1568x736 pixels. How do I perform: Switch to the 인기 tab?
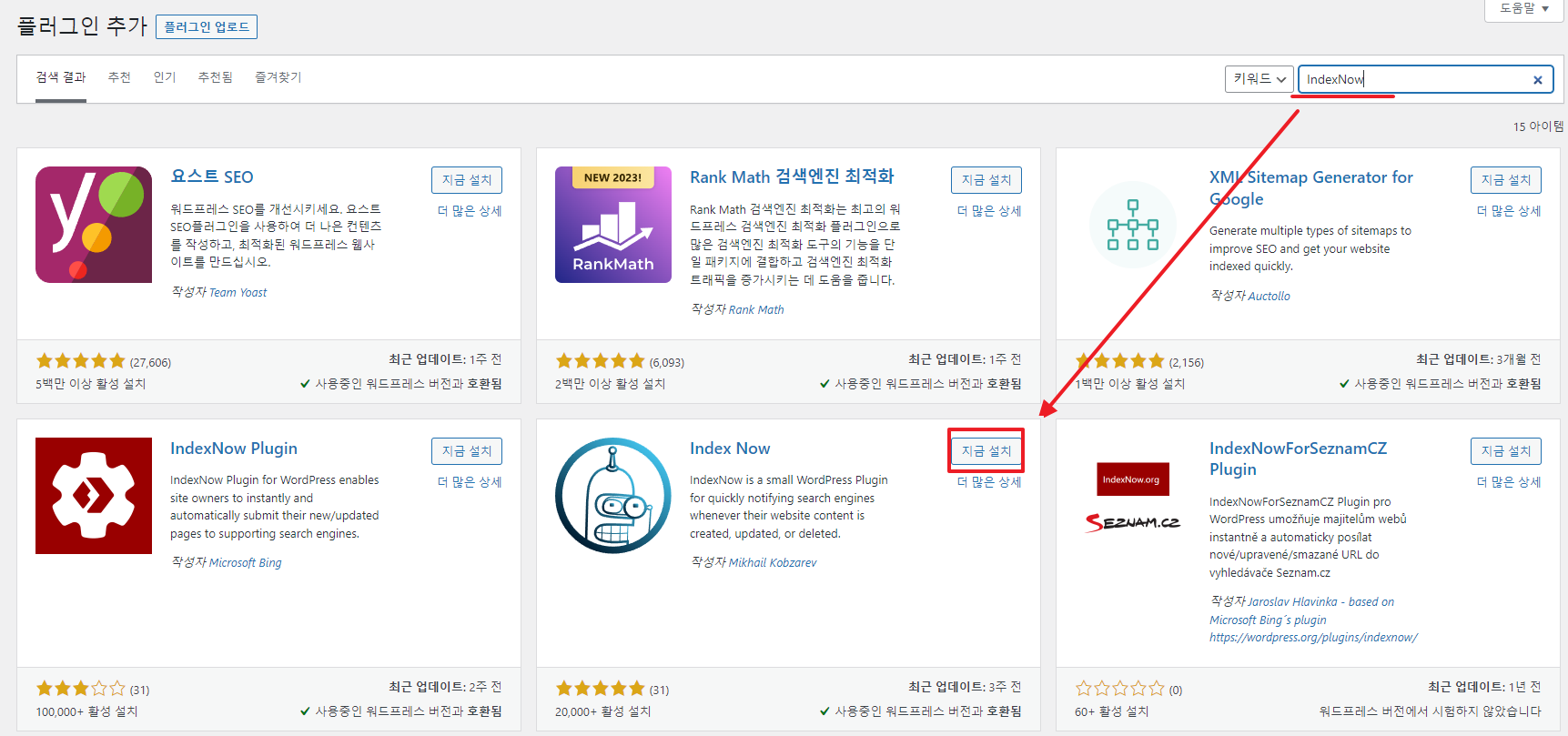165,78
